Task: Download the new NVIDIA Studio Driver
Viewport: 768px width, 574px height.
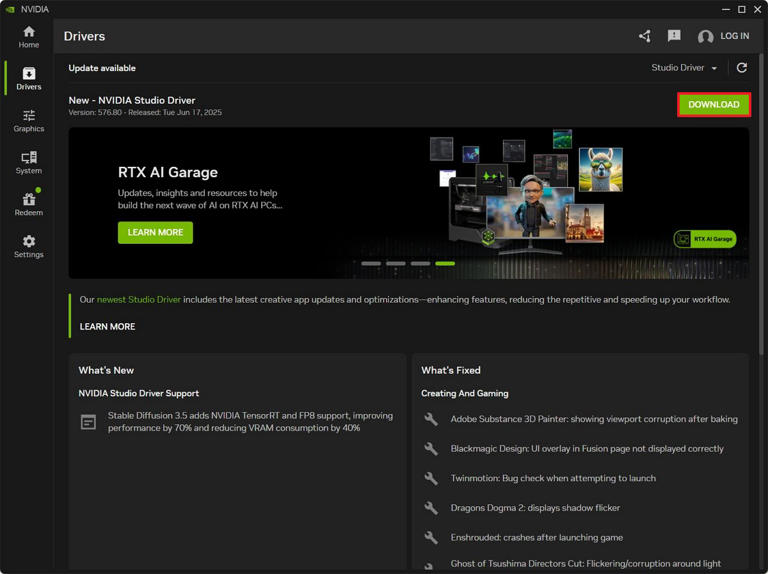Action: click(714, 104)
